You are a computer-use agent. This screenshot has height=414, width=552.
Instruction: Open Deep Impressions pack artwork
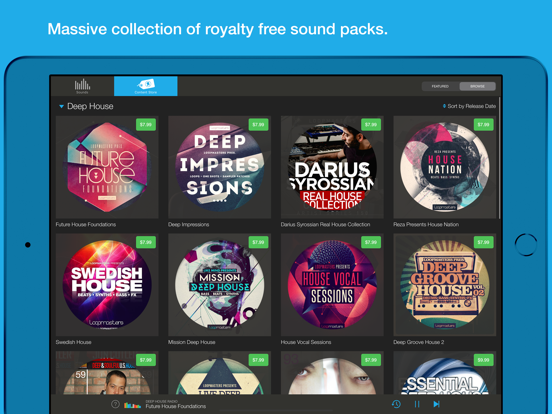pyautogui.click(x=219, y=167)
